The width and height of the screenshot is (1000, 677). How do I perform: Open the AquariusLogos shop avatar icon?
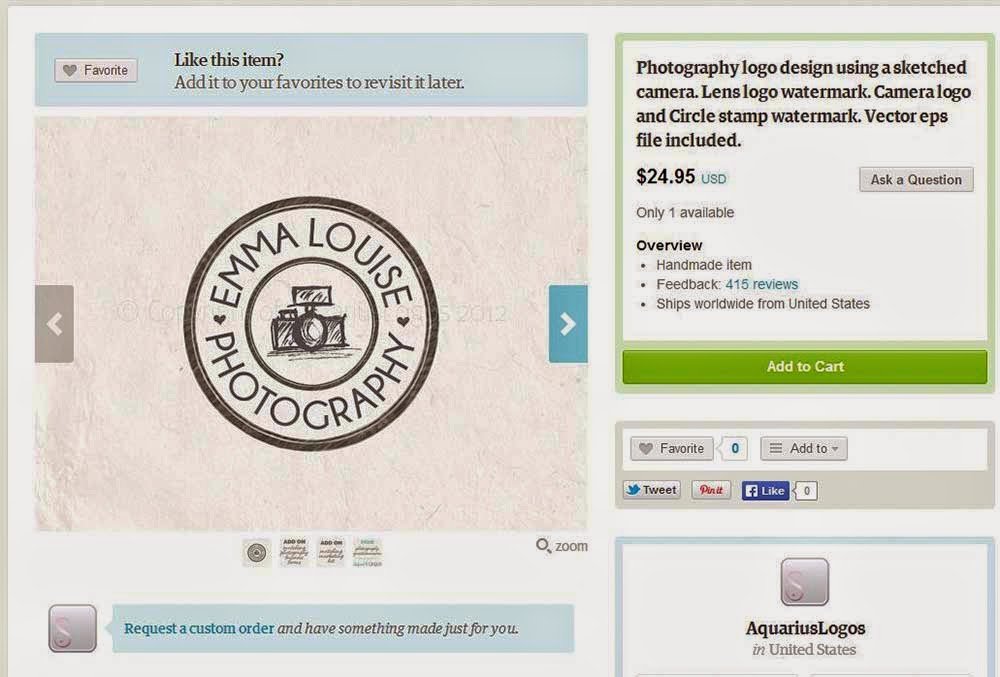(x=805, y=581)
